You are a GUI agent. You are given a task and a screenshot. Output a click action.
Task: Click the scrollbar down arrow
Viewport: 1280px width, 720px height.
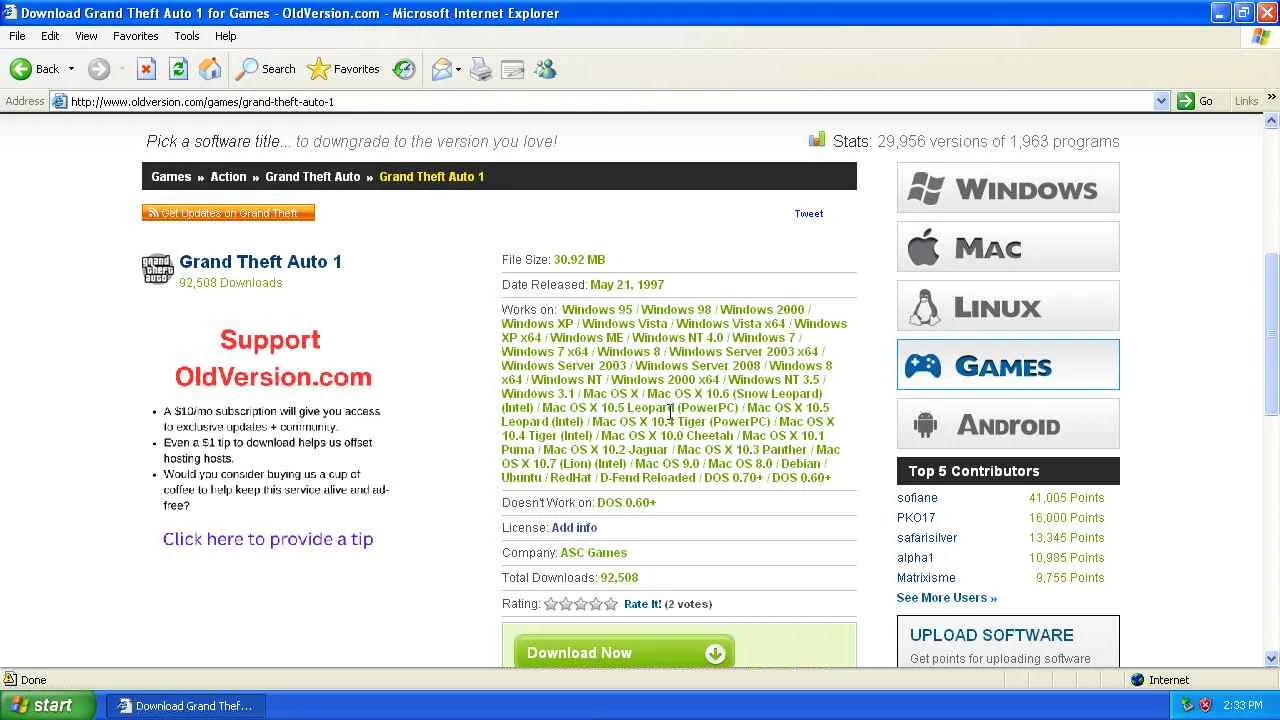(x=1272, y=658)
